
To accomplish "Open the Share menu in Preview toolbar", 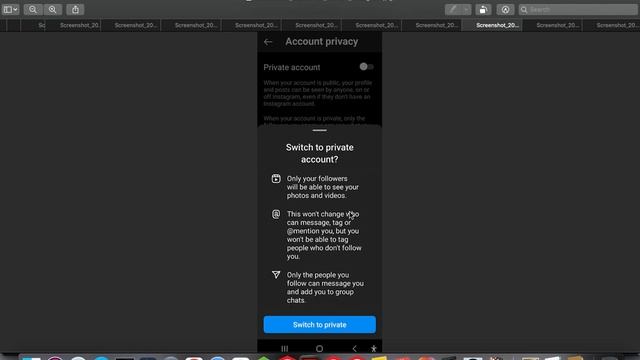I will pyautogui.click(x=76, y=9).
